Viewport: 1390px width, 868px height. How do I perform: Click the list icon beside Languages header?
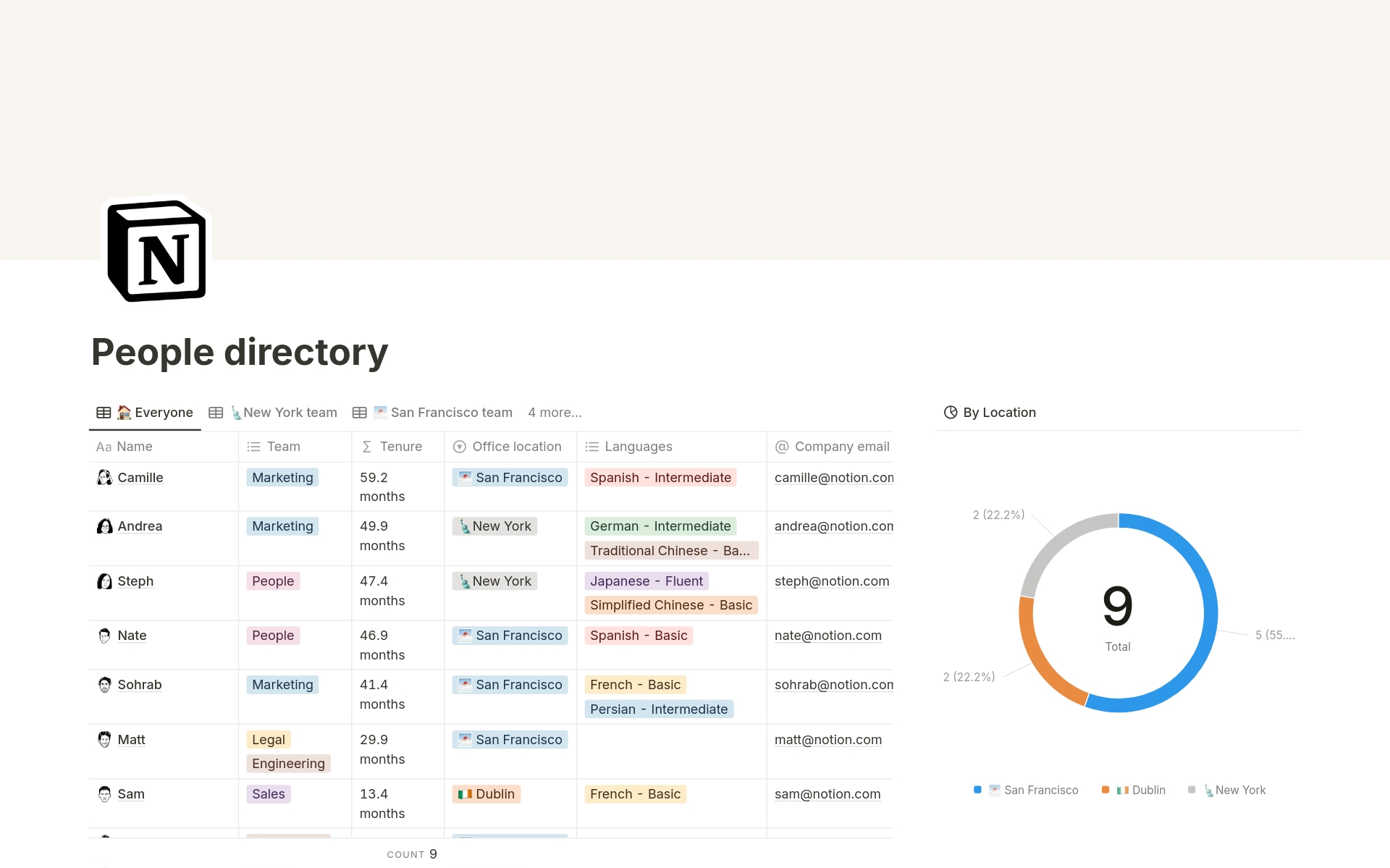coord(592,447)
